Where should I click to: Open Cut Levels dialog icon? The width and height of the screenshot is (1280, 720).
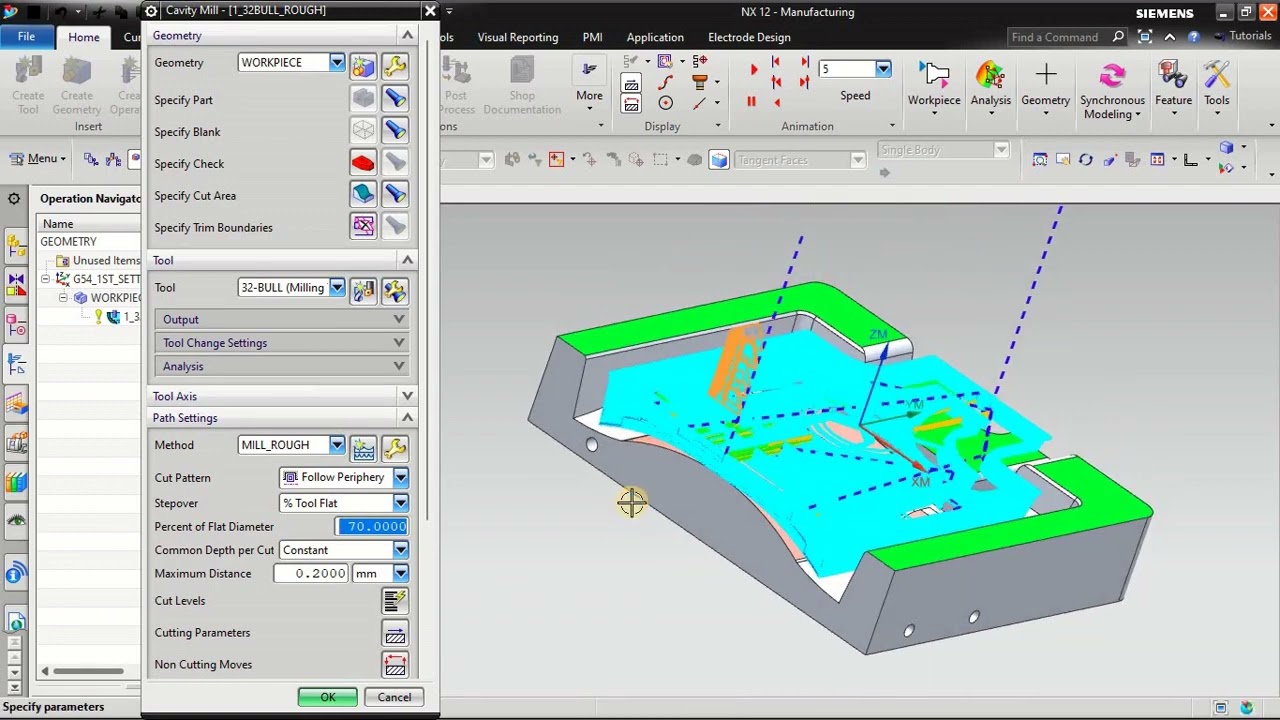[x=395, y=600]
